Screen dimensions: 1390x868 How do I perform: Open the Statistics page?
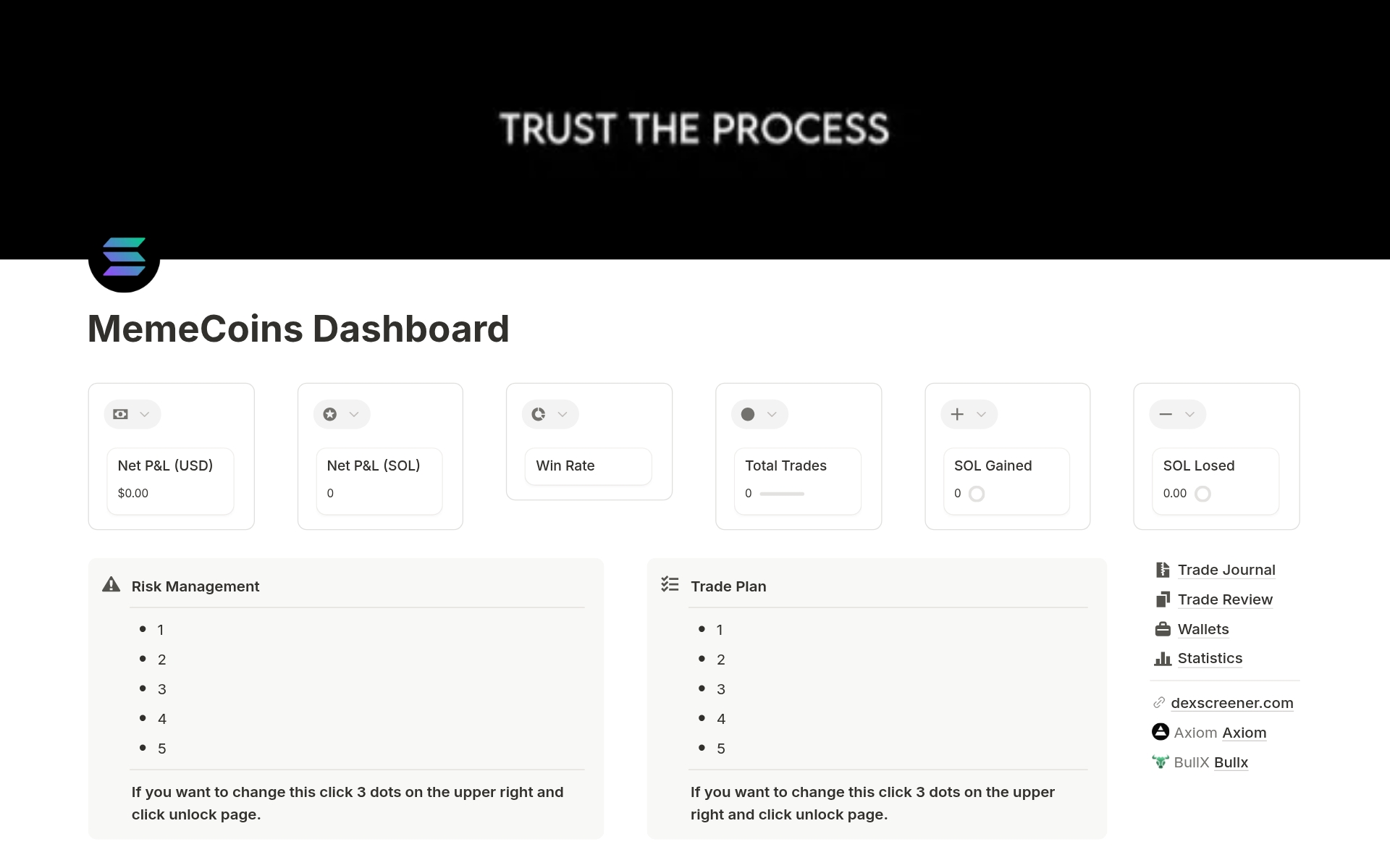(x=1209, y=658)
